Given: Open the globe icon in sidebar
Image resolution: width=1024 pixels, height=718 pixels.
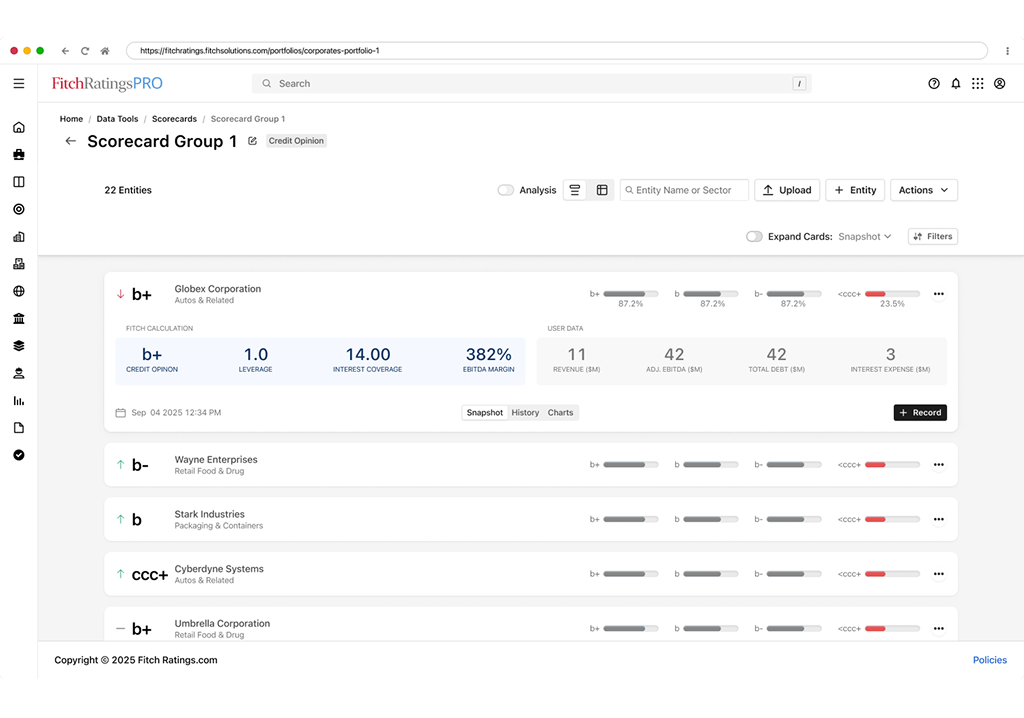Looking at the screenshot, I should click(x=19, y=292).
